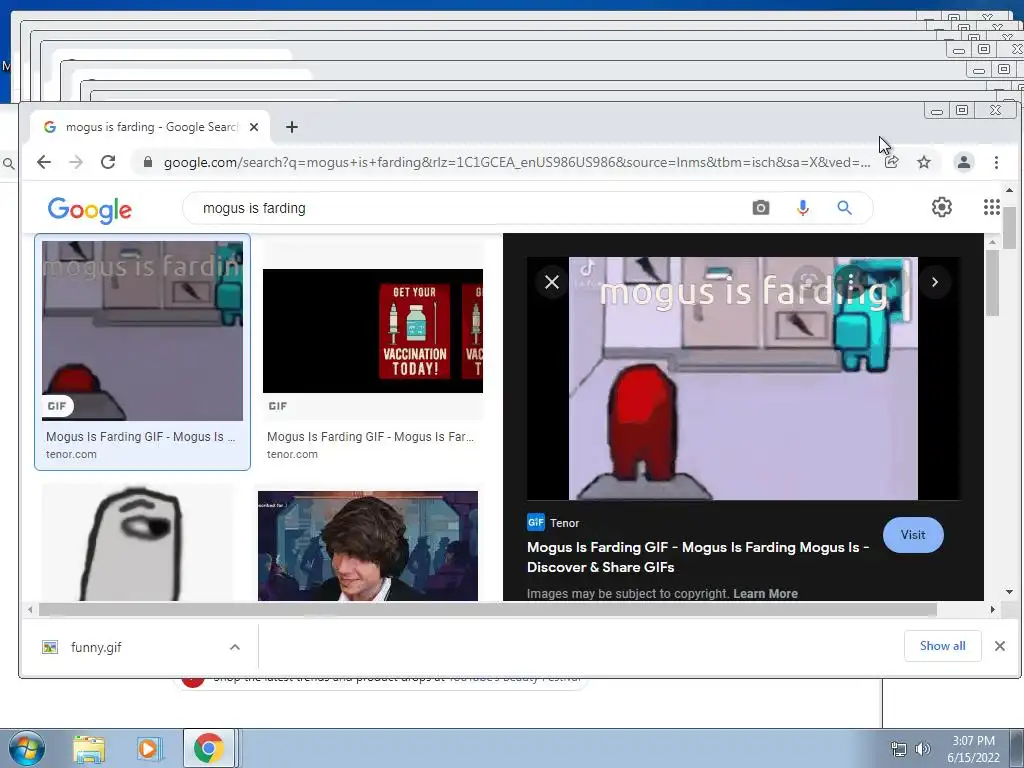Open the taskbar clock showing 3:07 PM
This screenshot has height=768, width=1024.
973,749
